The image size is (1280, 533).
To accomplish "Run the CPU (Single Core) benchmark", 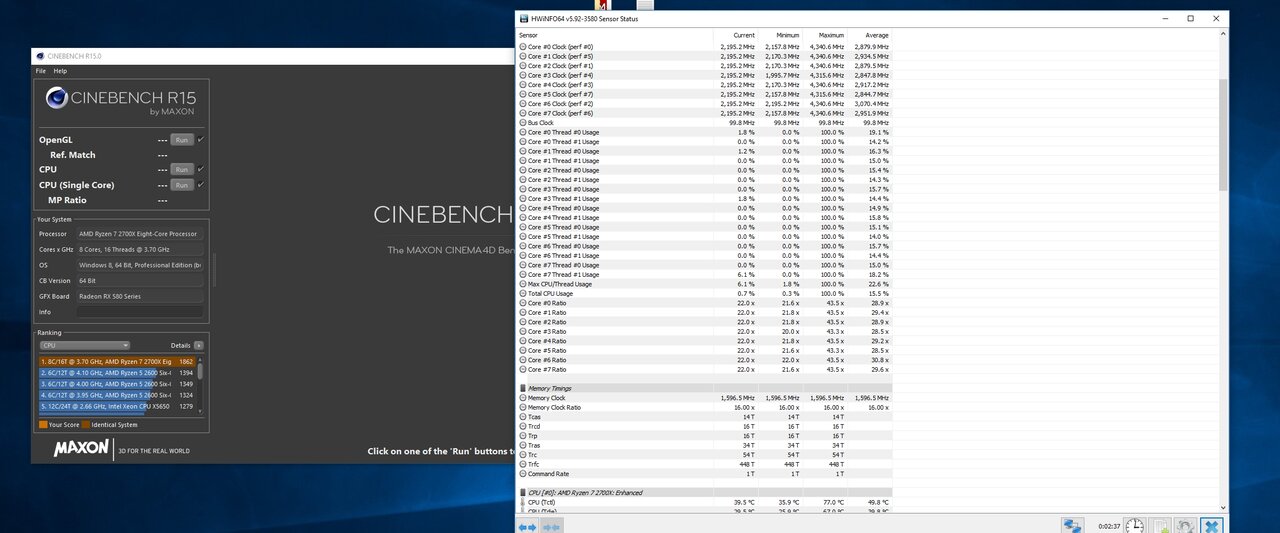I will click(181, 185).
